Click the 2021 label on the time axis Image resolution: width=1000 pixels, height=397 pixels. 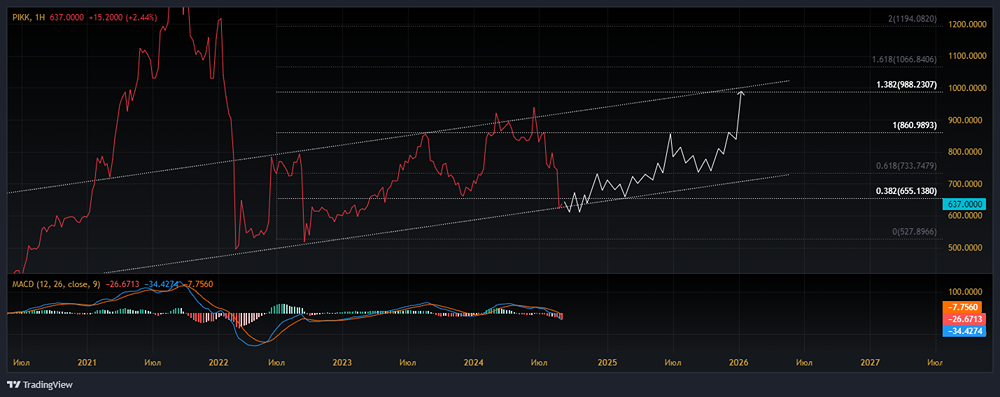pyautogui.click(x=86, y=363)
